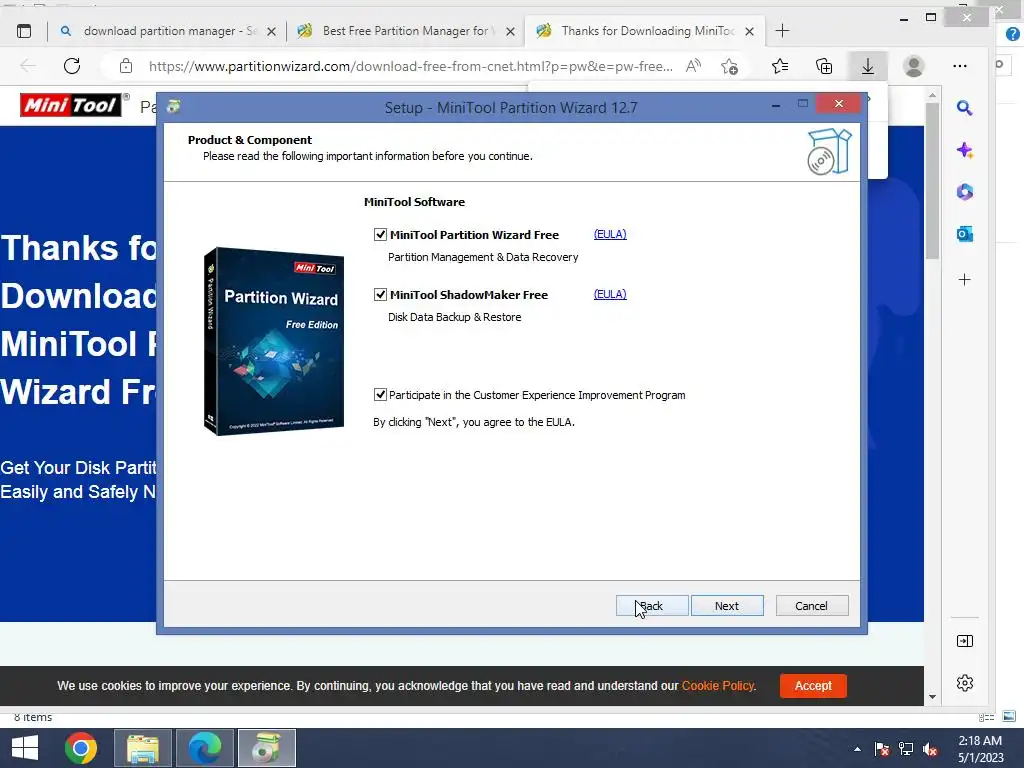The height and width of the screenshot is (768, 1024).
Task: View site information lock icon
Action: coord(126,66)
